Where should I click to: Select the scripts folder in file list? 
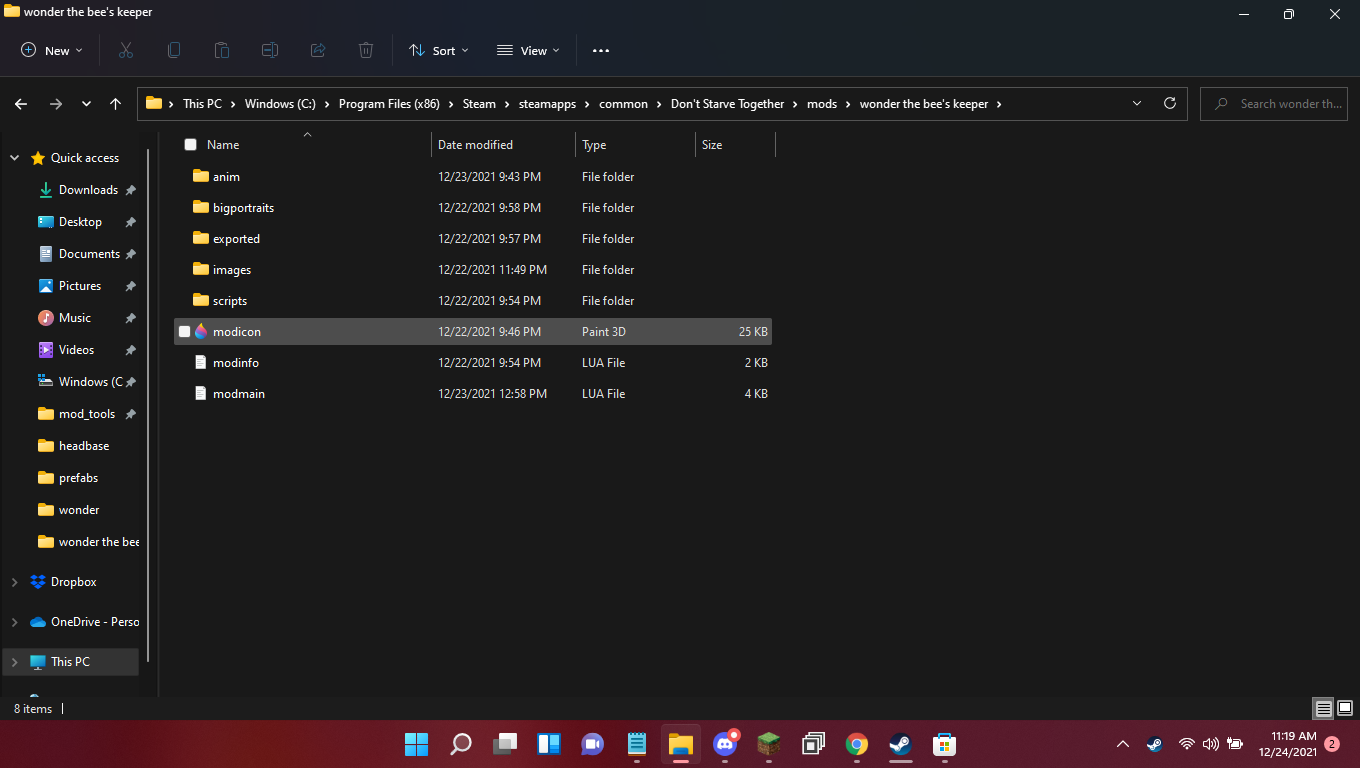pos(229,301)
